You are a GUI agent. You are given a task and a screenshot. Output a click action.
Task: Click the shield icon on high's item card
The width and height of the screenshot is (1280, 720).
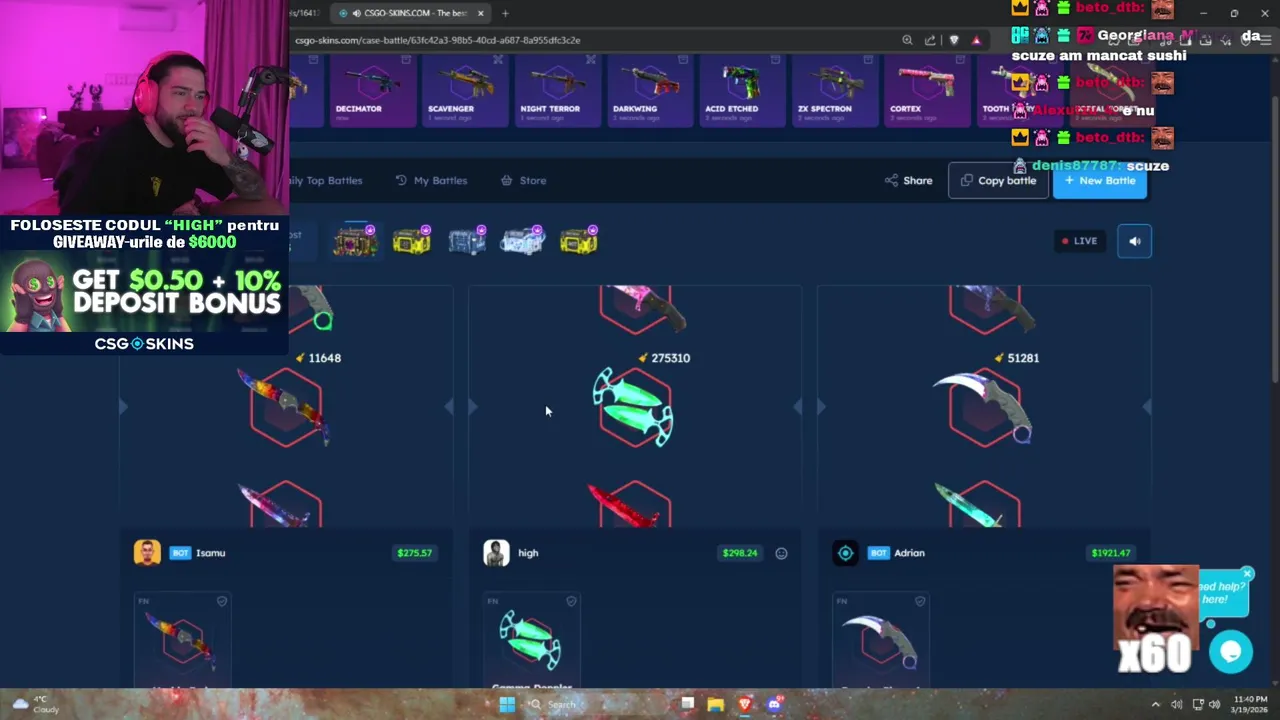[571, 602]
